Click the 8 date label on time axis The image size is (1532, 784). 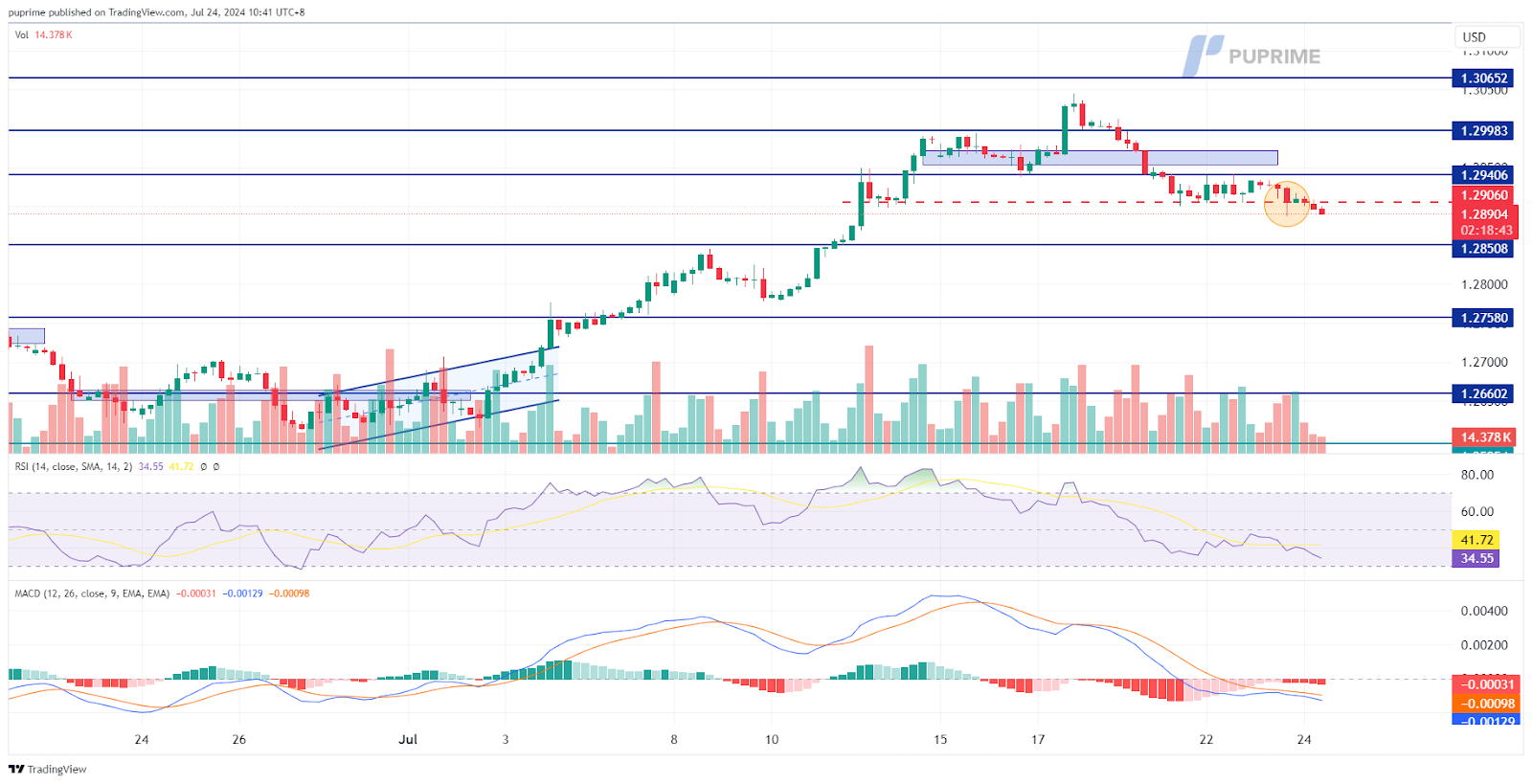(674, 739)
